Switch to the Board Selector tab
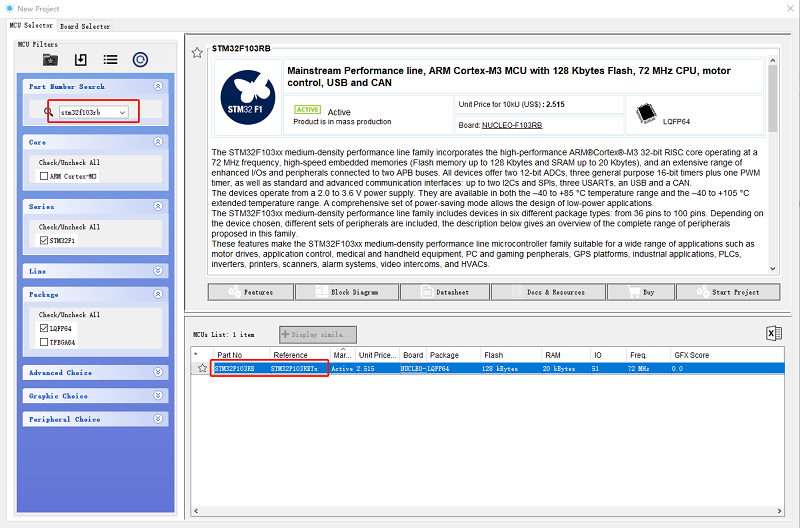800x528 pixels. coord(85,26)
